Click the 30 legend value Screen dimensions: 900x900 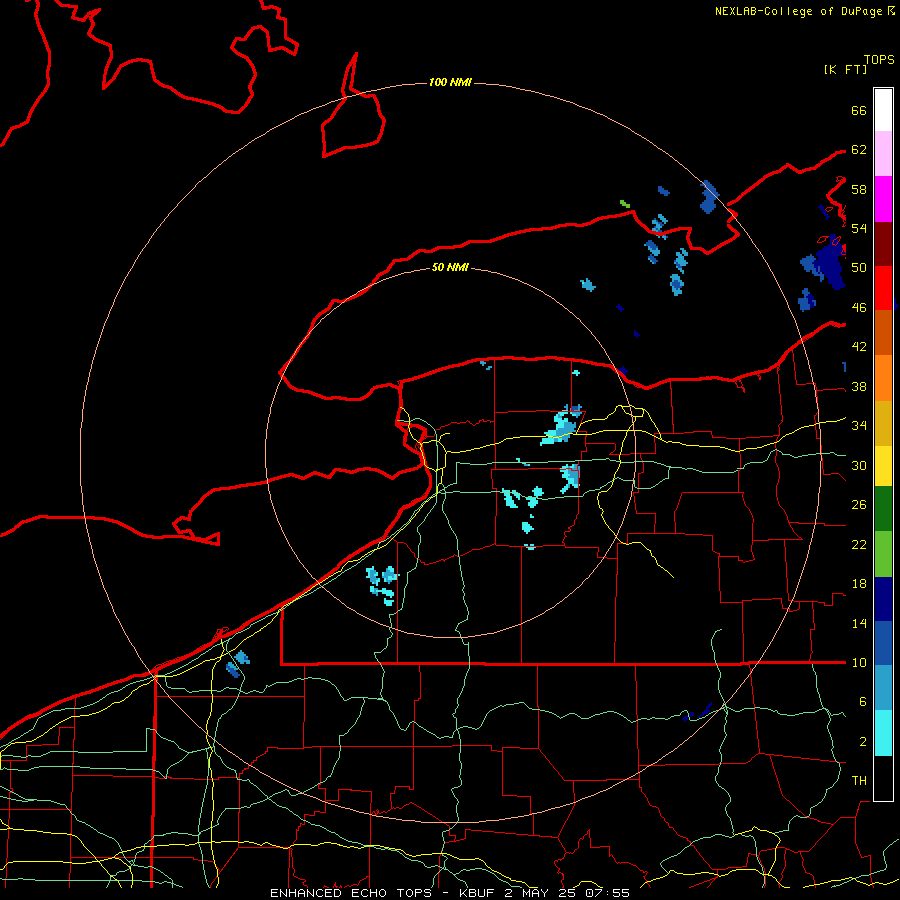pyautogui.click(x=859, y=465)
